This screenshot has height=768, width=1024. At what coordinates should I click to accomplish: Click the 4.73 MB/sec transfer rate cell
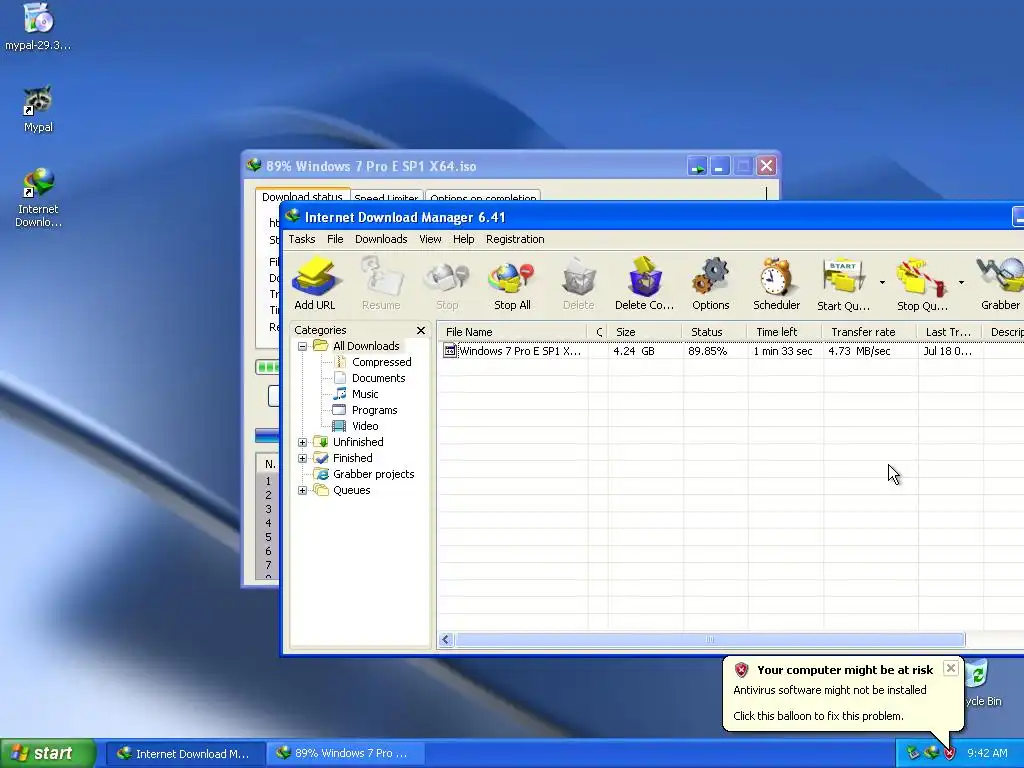[859, 351]
